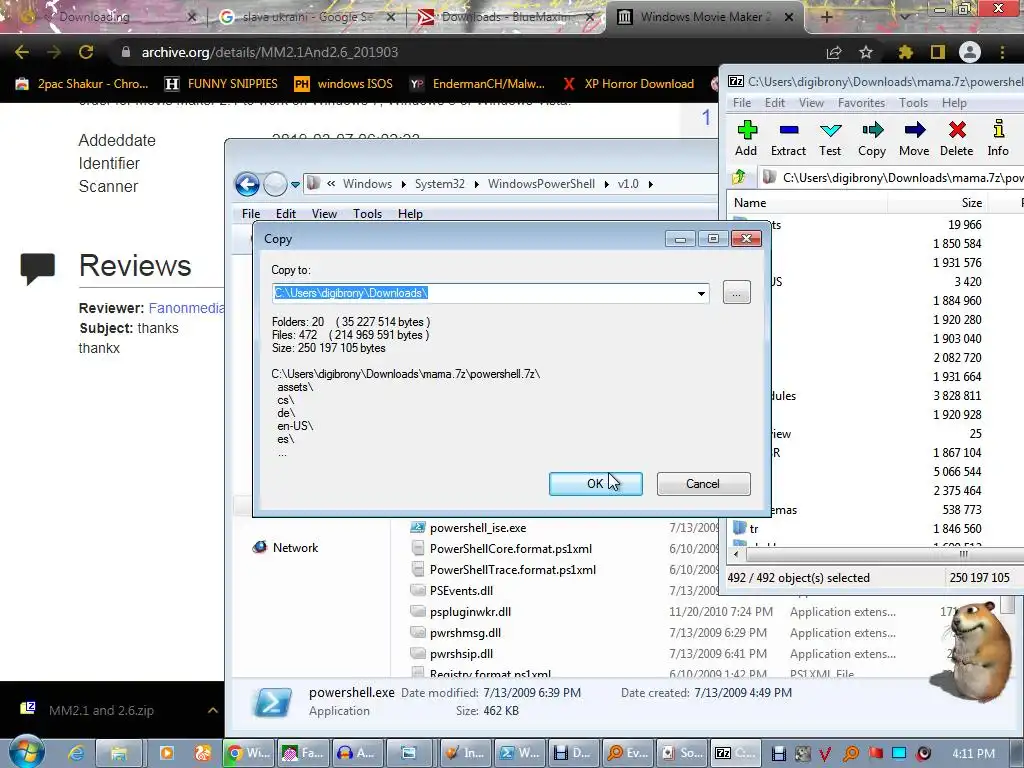
Task: Open the Explorer recent pages dropdown arrow
Action: coord(295,185)
